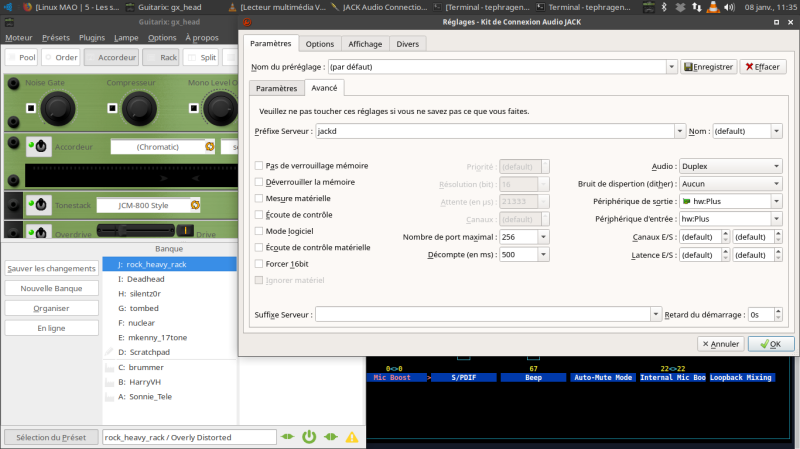Click the OK button in JACK settings

(x=771, y=344)
